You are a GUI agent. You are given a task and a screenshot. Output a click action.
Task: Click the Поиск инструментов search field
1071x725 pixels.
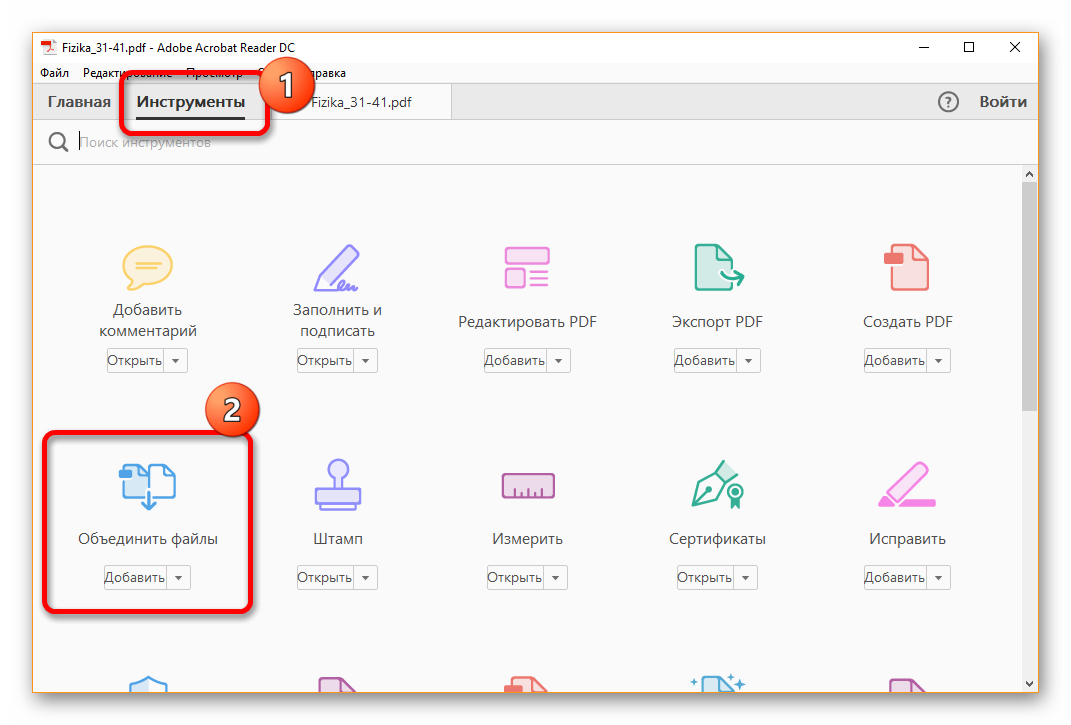tap(546, 142)
